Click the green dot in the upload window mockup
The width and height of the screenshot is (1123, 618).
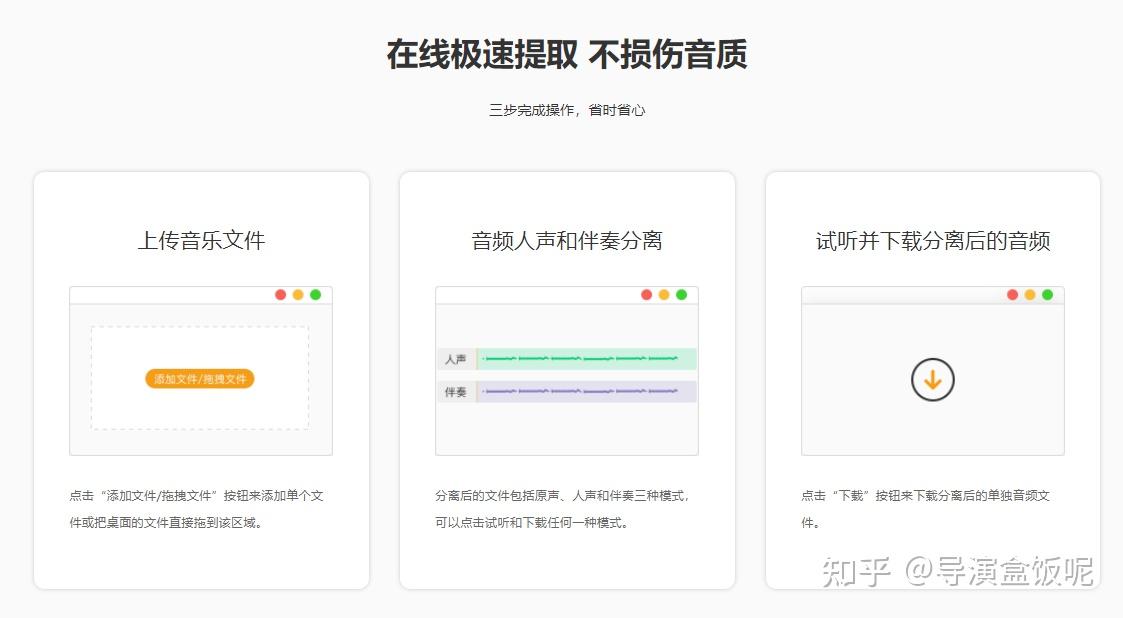point(315,294)
